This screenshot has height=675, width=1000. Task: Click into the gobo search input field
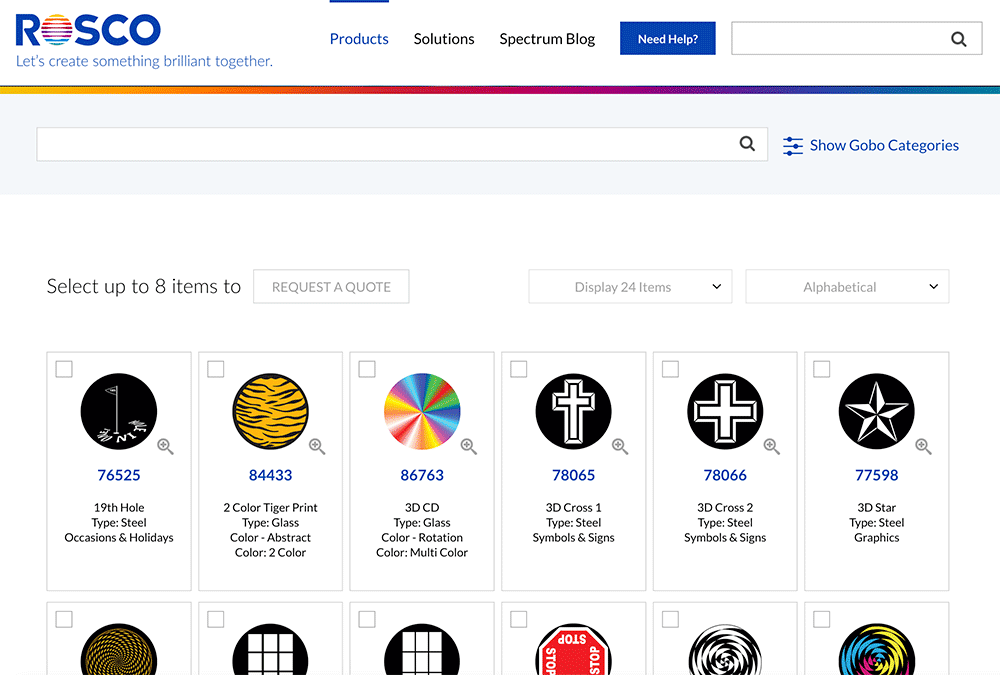tap(385, 144)
